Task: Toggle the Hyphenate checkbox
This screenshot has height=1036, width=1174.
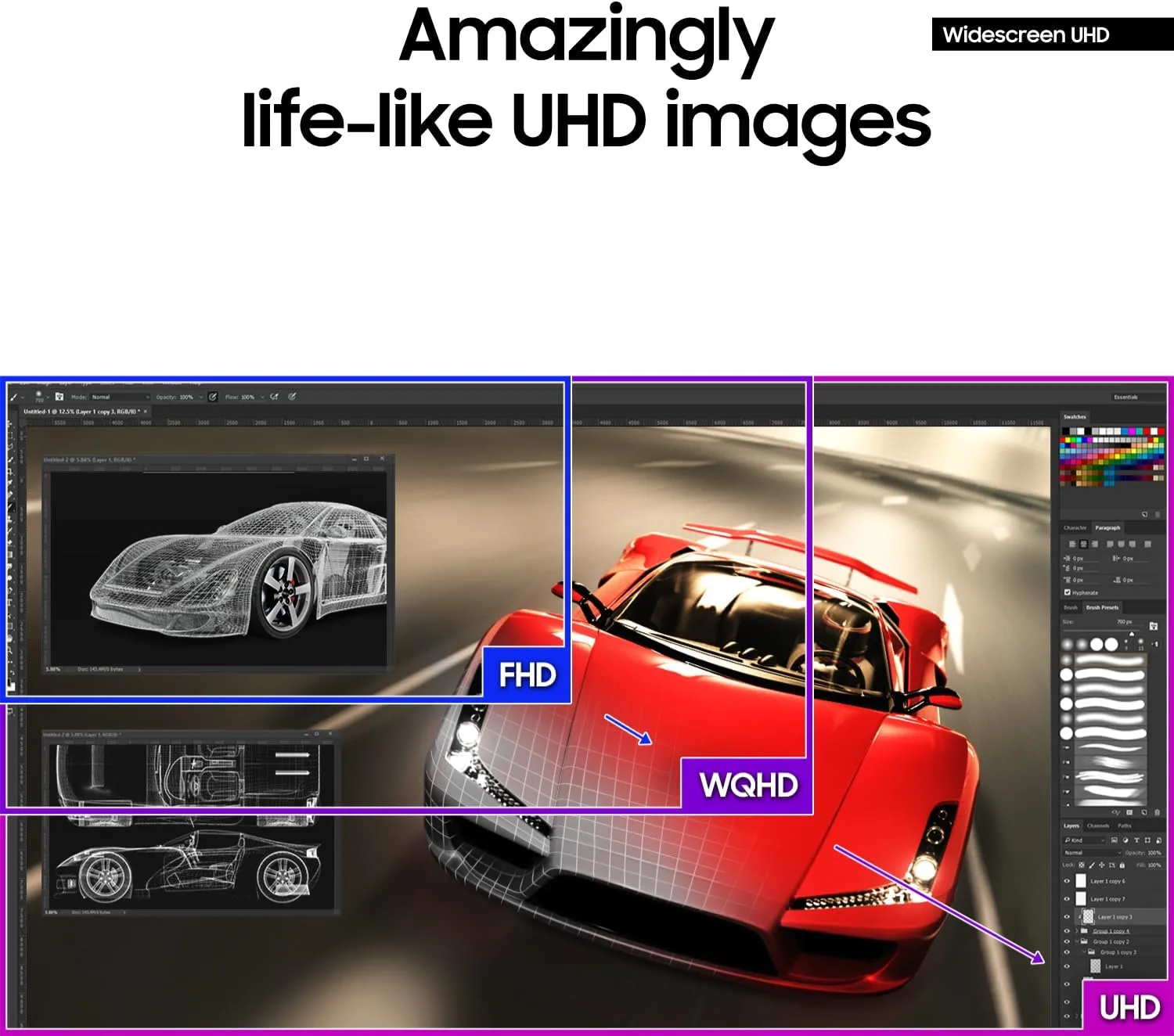Action: click(1068, 592)
